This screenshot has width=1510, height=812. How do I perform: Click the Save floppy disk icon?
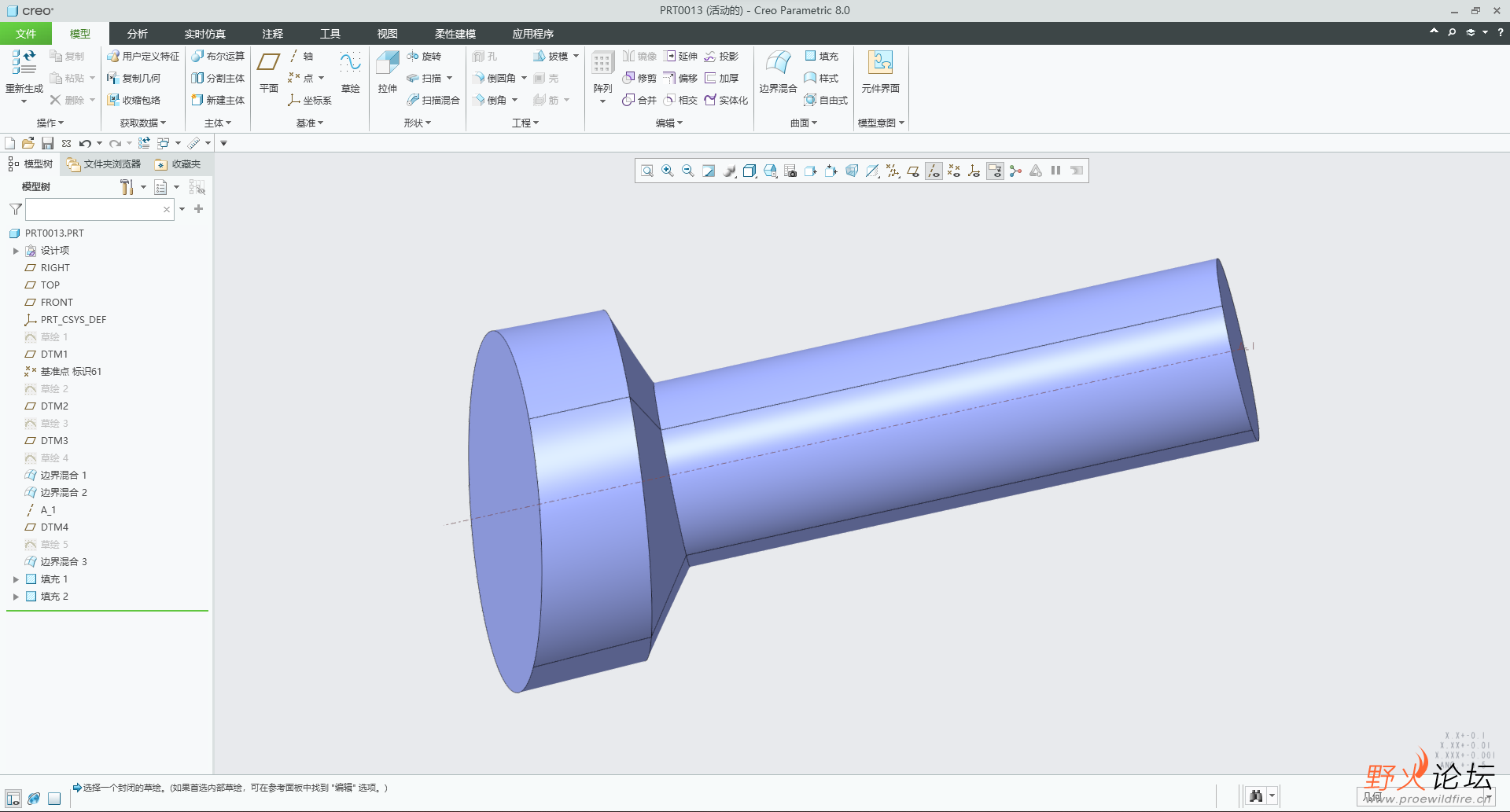47,143
